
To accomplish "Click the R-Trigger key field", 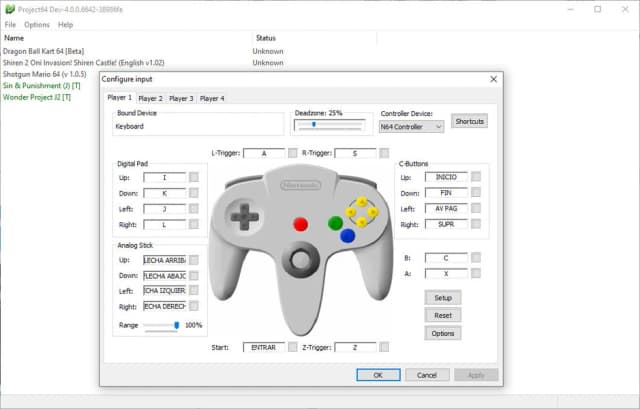I will (355, 153).
